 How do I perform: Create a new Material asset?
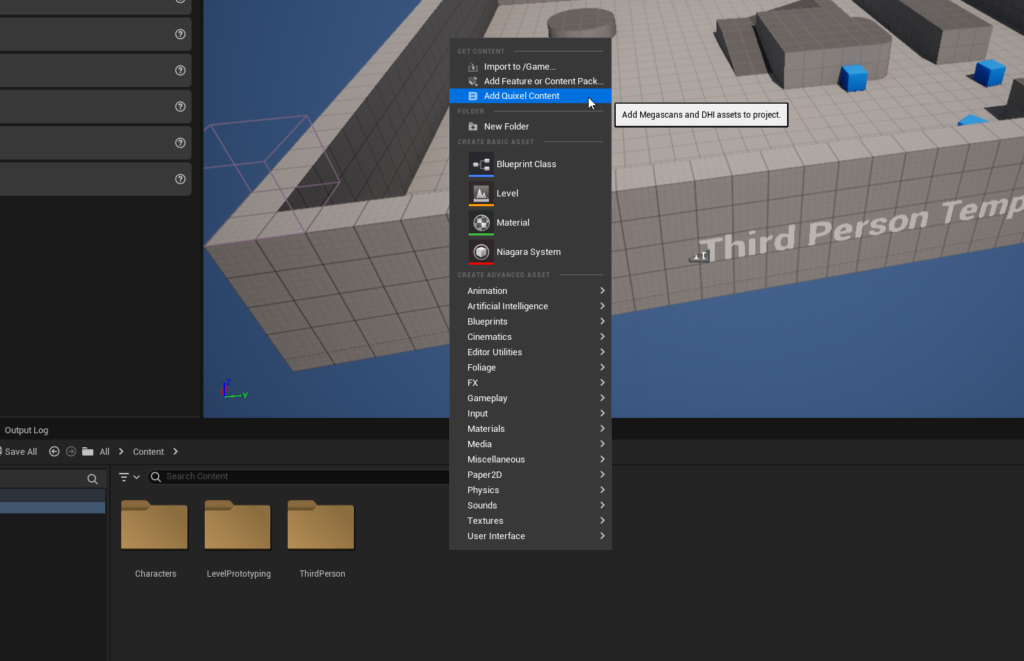click(x=483, y=222)
